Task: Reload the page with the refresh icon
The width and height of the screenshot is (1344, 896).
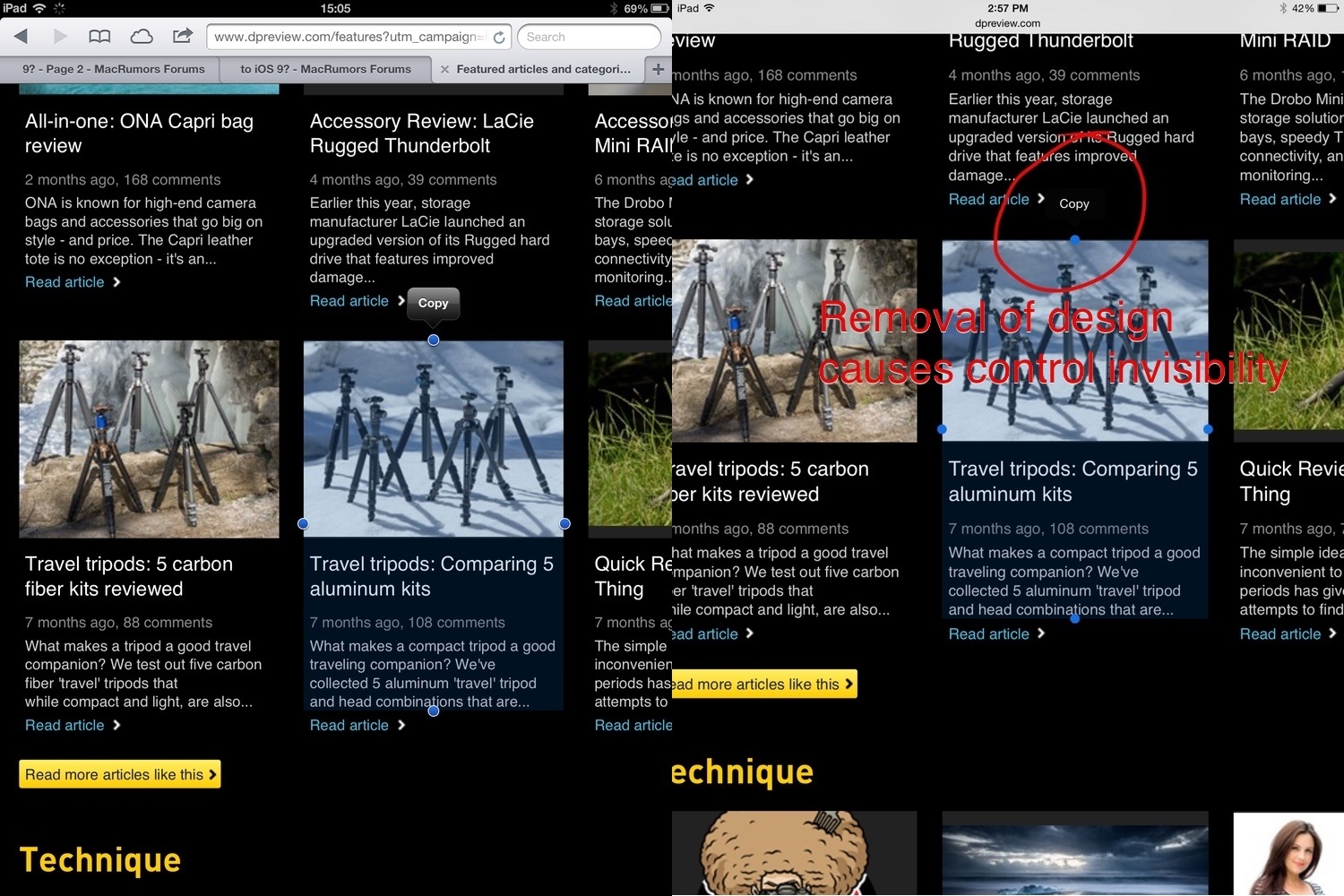Action: coord(499,38)
